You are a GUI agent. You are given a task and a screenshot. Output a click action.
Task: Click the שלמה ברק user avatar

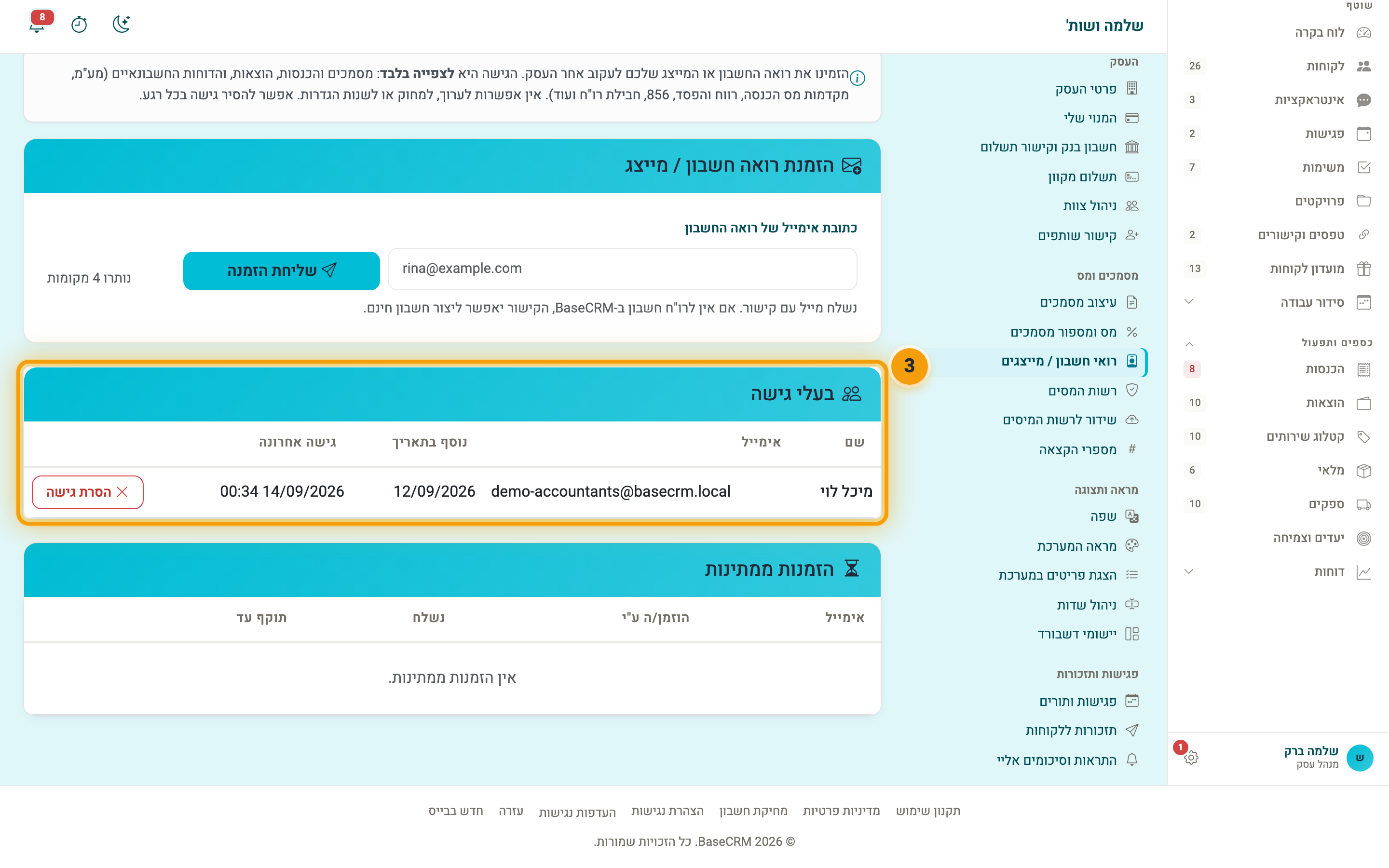[x=1359, y=757]
